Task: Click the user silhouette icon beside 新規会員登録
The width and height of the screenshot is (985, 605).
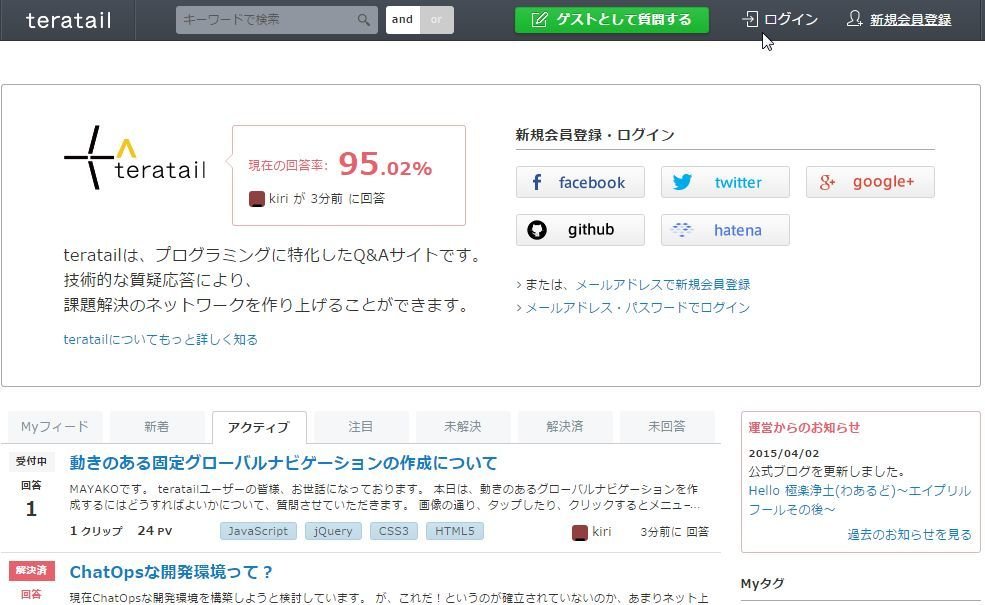Action: click(x=854, y=19)
